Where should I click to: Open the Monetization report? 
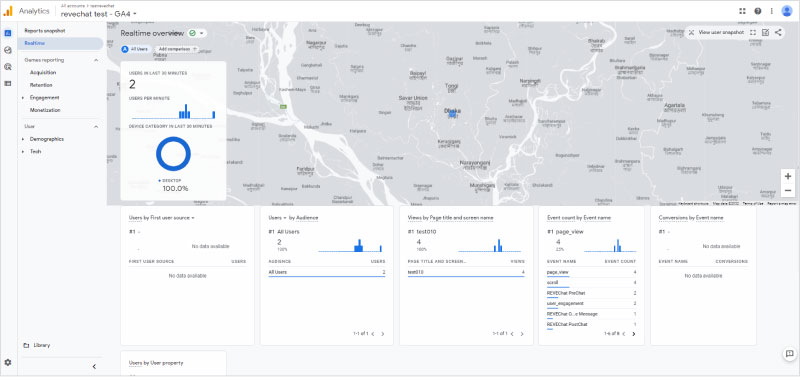[x=45, y=110]
